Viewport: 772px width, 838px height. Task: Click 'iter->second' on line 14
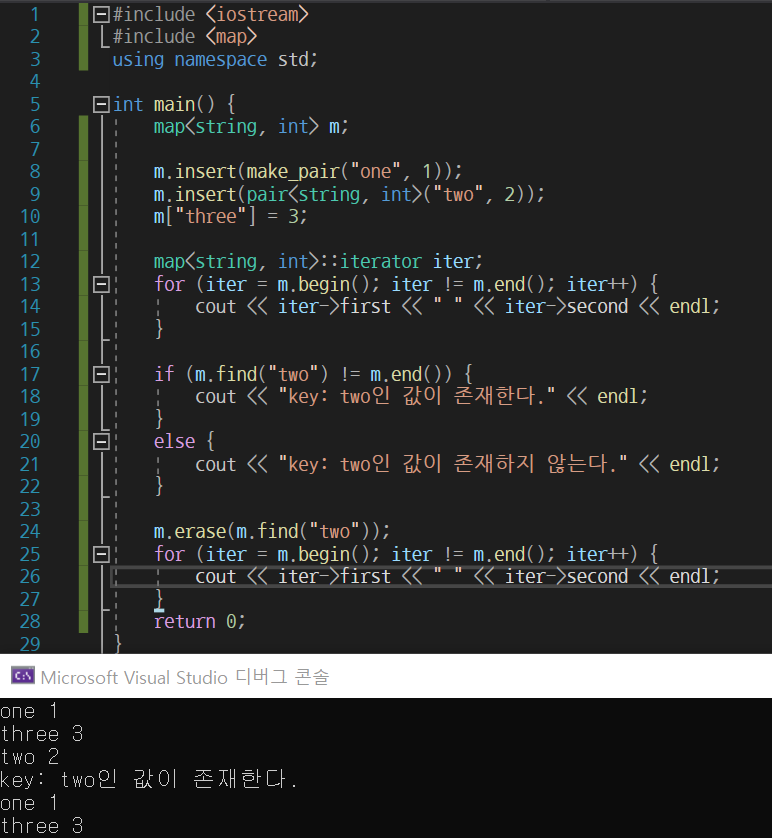pyautogui.click(x=567, y=307)
